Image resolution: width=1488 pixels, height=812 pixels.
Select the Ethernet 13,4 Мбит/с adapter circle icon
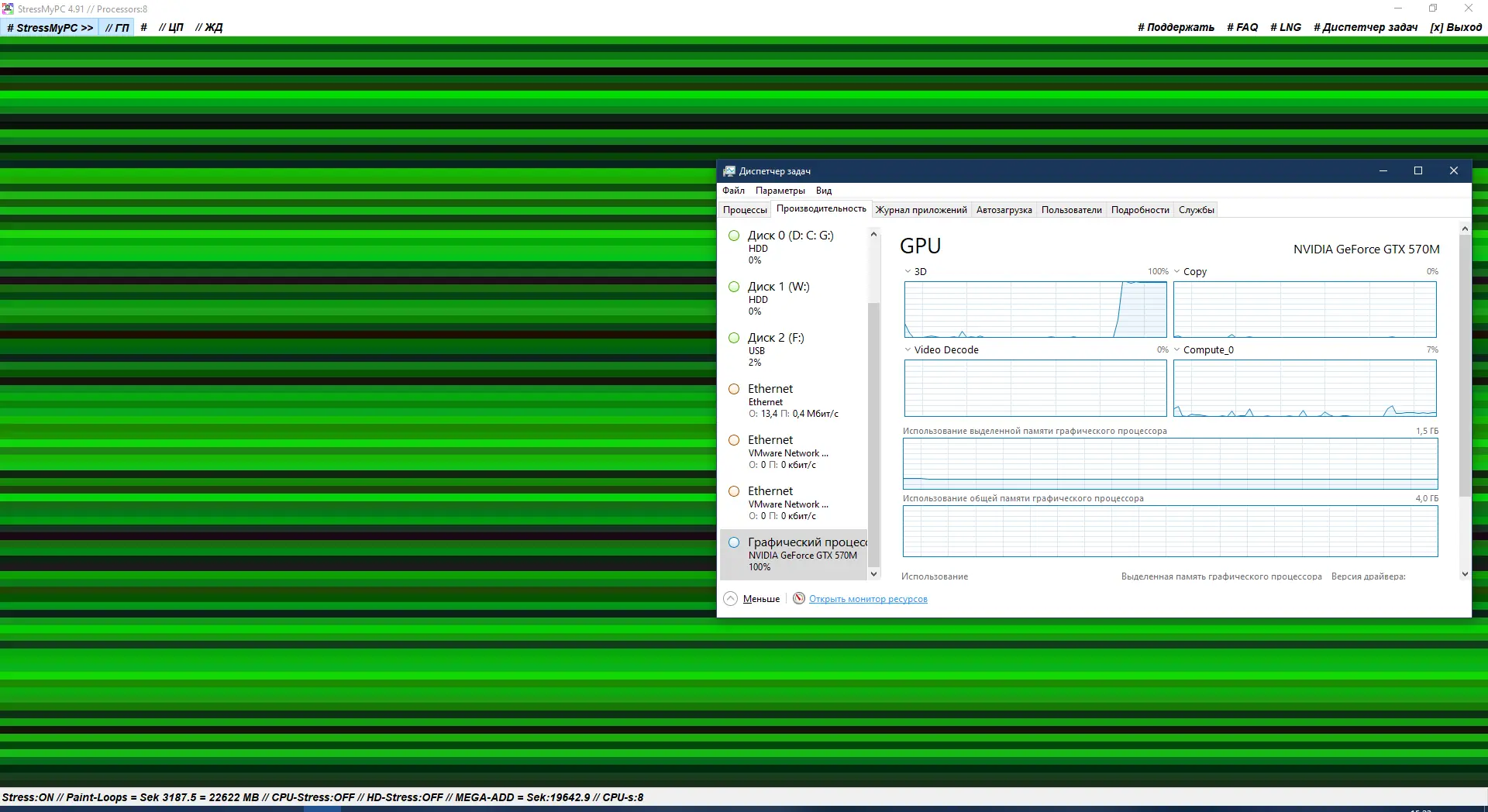(x=734, y=389)
